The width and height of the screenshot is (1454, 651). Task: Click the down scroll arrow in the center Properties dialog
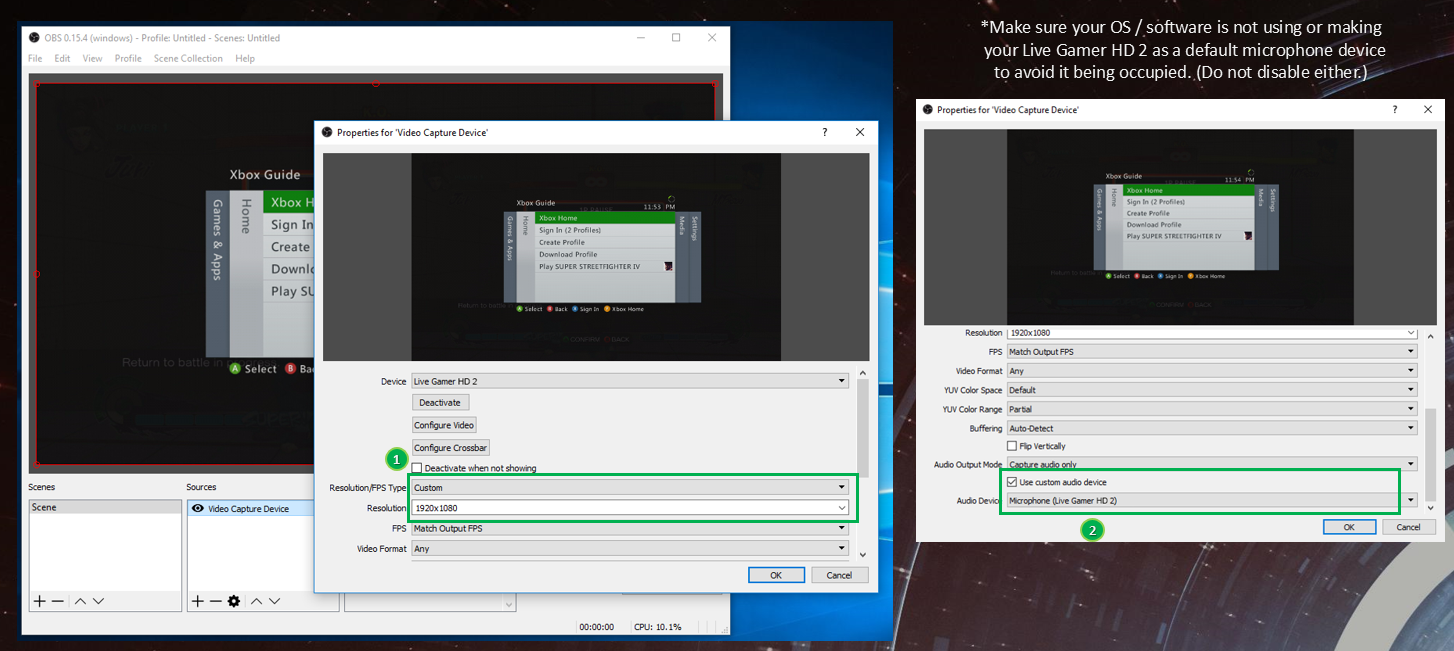863,554
